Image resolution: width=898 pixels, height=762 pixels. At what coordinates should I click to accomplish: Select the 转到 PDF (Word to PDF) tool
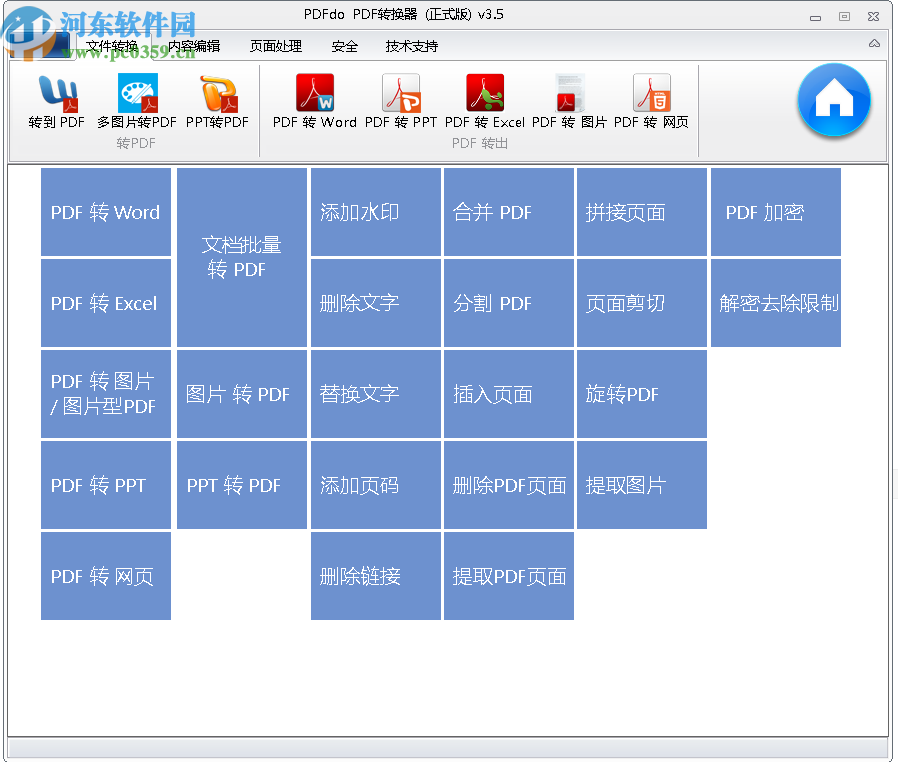(55, 103)
